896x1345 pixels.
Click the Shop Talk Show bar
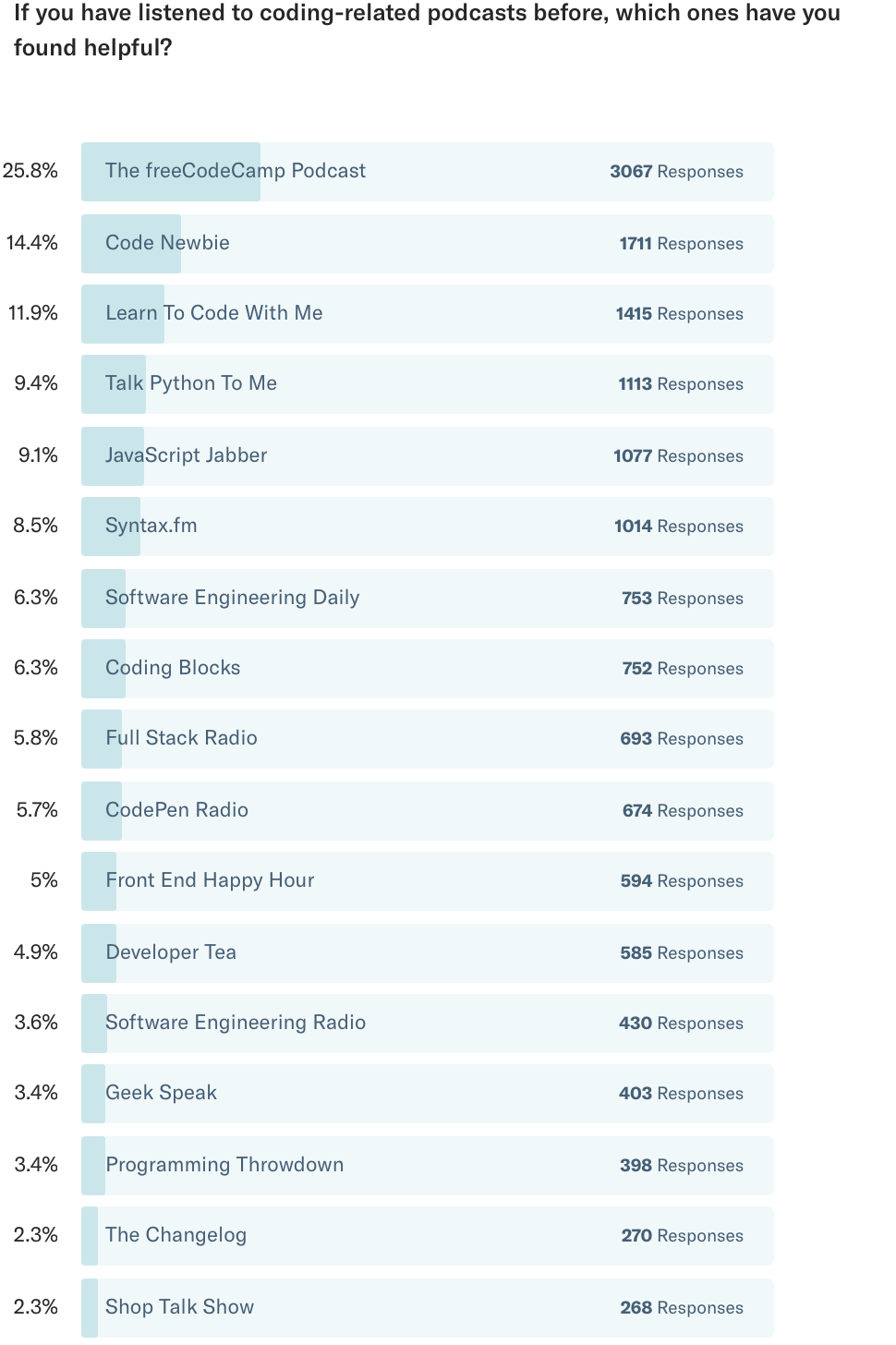pyautogui.click(x=428, y=1308)
